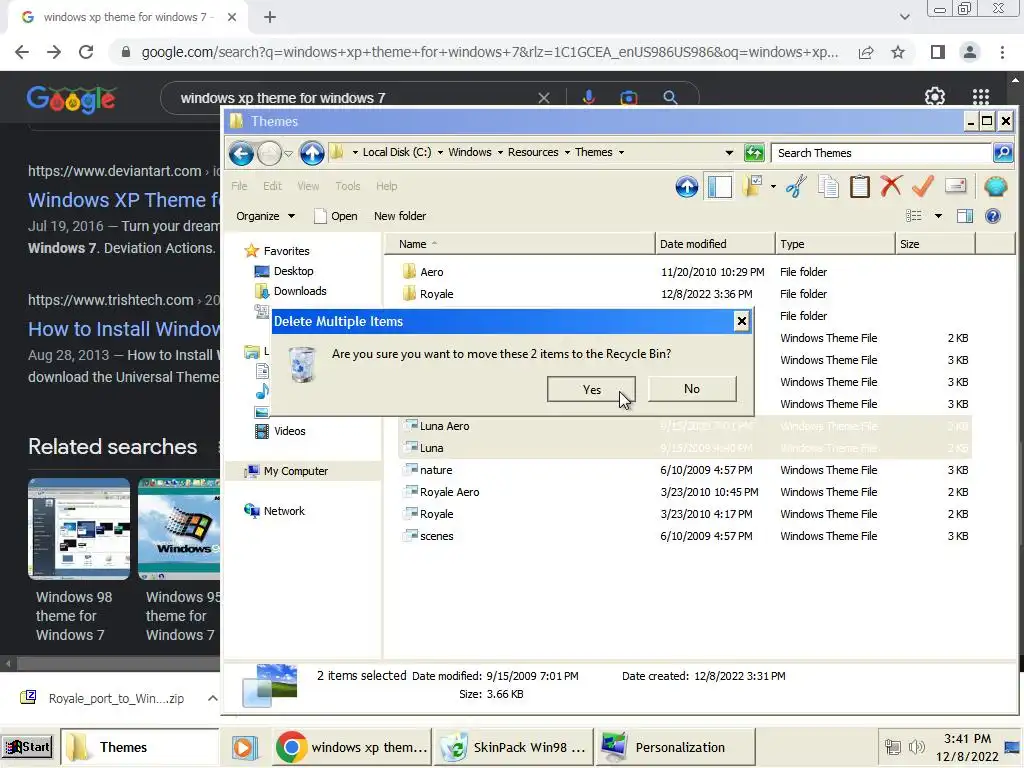Viewport: 1024px width, 768px height.
Task: Click the red X Delete toolbar icon
Action: point(891,186)
